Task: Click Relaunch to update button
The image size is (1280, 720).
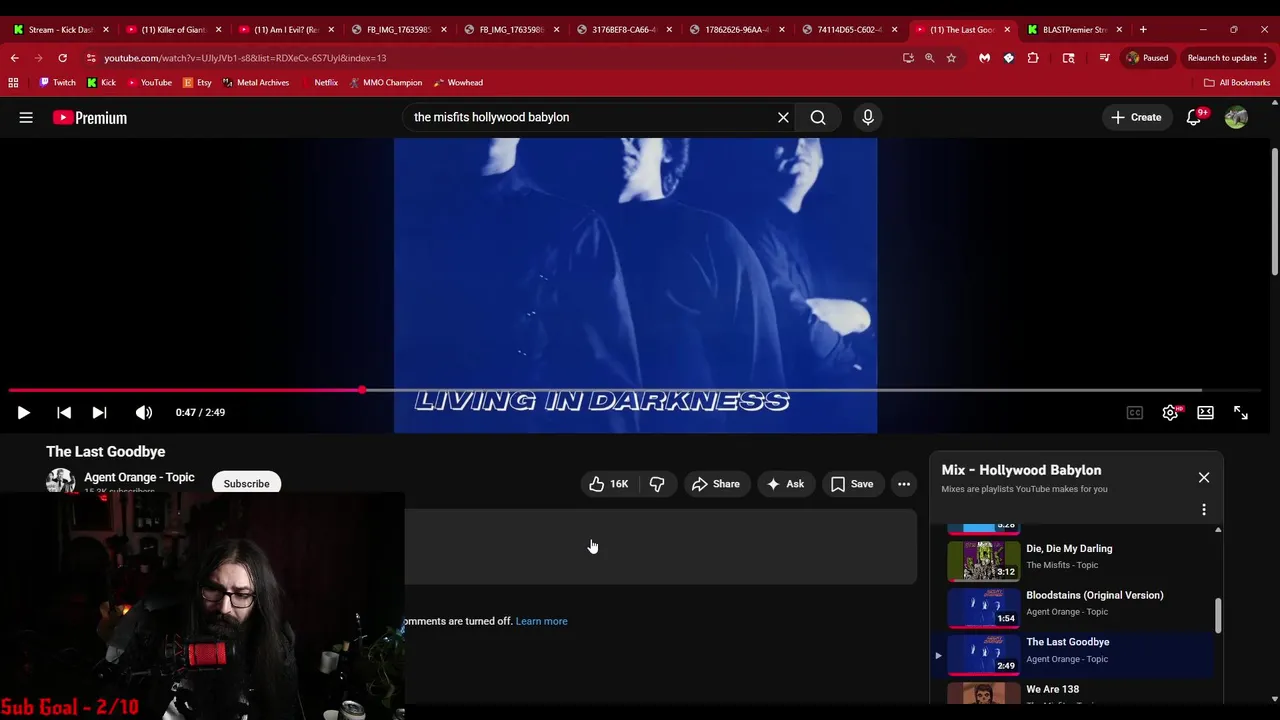Action: coord(1222,58)
